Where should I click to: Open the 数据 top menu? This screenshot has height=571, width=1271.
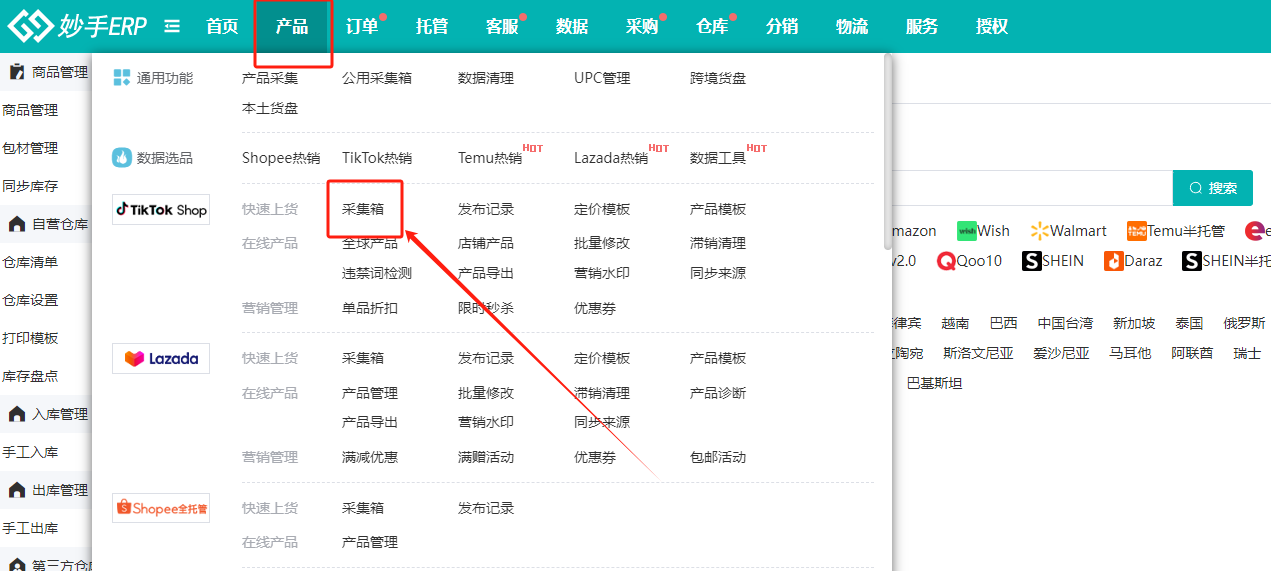point(572,27)
